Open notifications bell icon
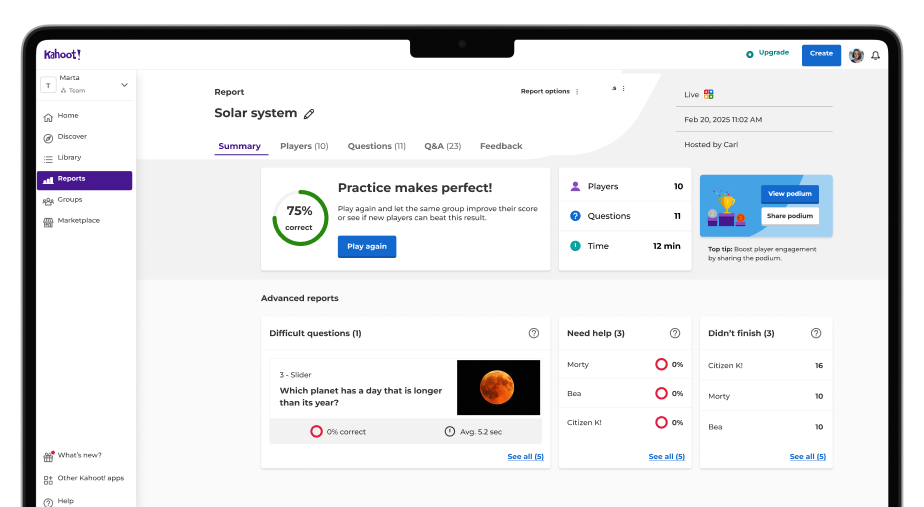Image resolution: width=924 pixels, height=507 pixels. pyautogui.click(x=876, y=55)
